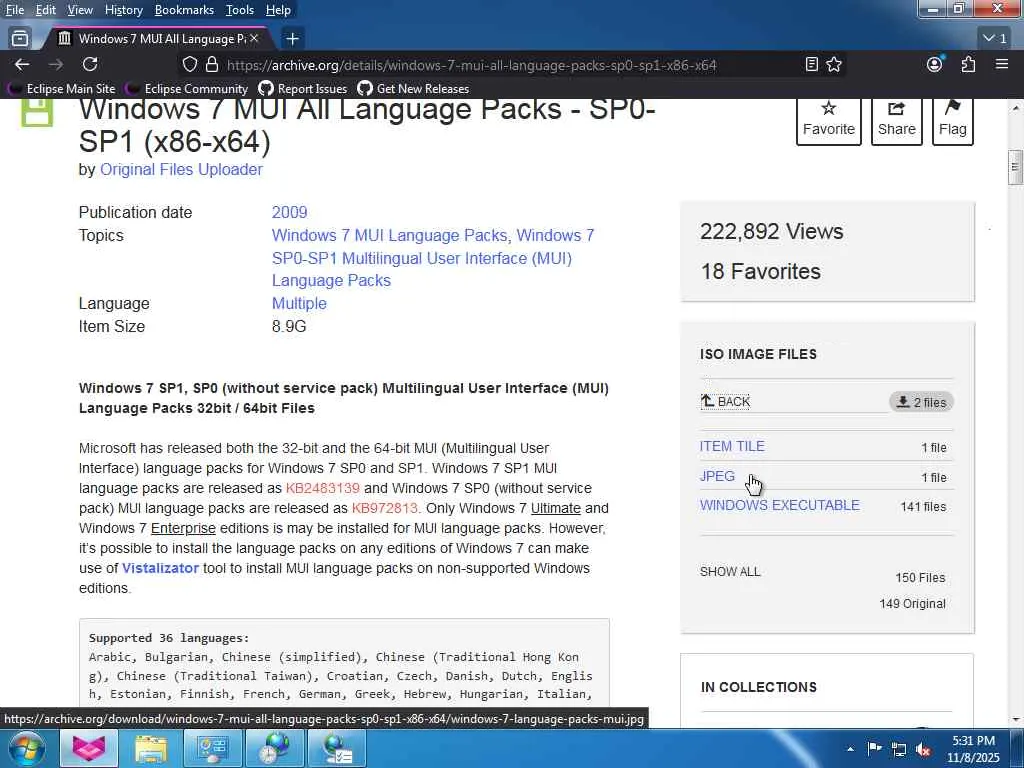This screenshot has width=1024, height=768.
Task: Open the Help menu
Action: tap(278, 10)
